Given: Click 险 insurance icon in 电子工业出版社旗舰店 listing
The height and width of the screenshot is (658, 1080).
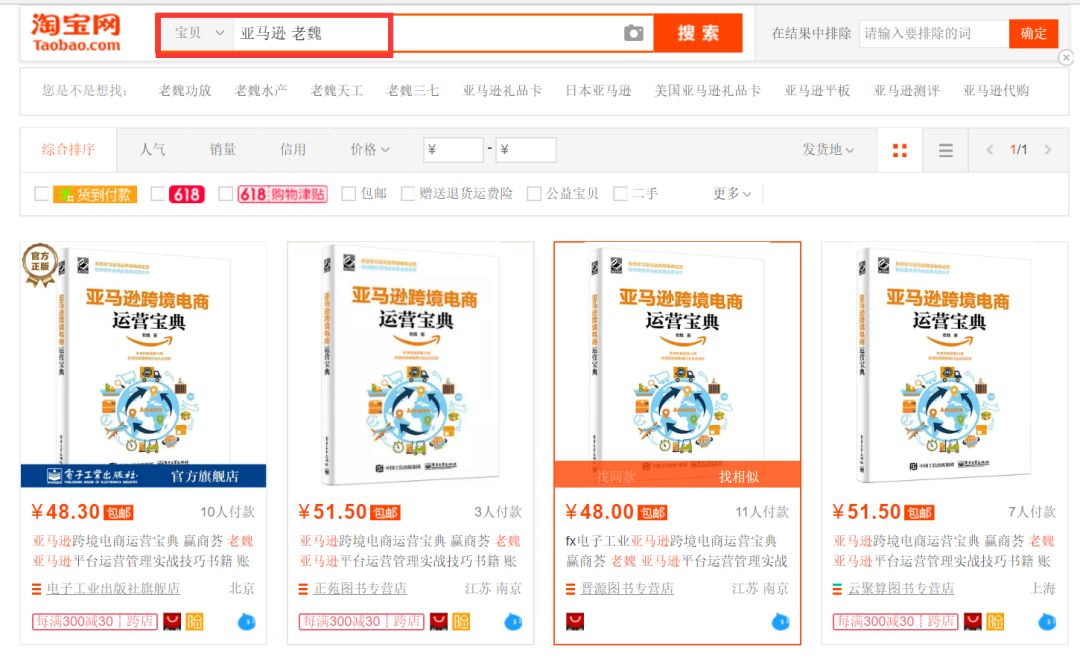Looking at the screenshot, I should click(x=195, y=622).
